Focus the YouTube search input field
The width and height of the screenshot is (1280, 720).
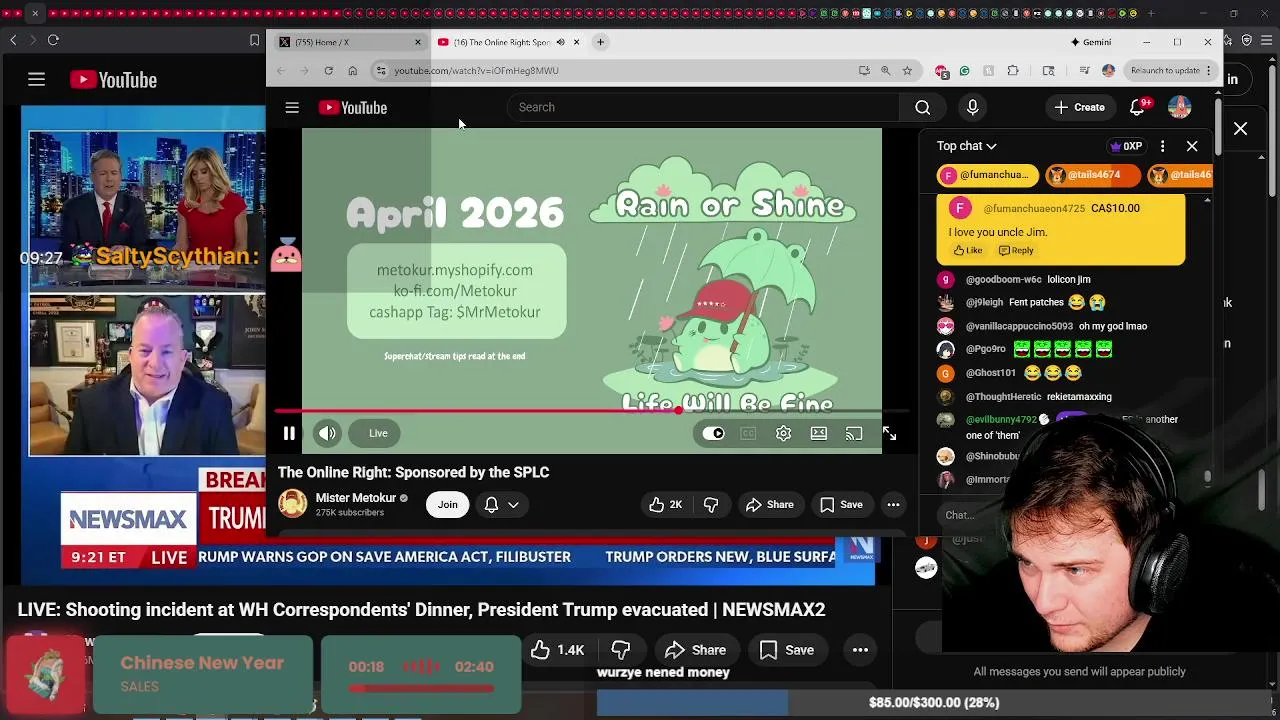(705, 107)
